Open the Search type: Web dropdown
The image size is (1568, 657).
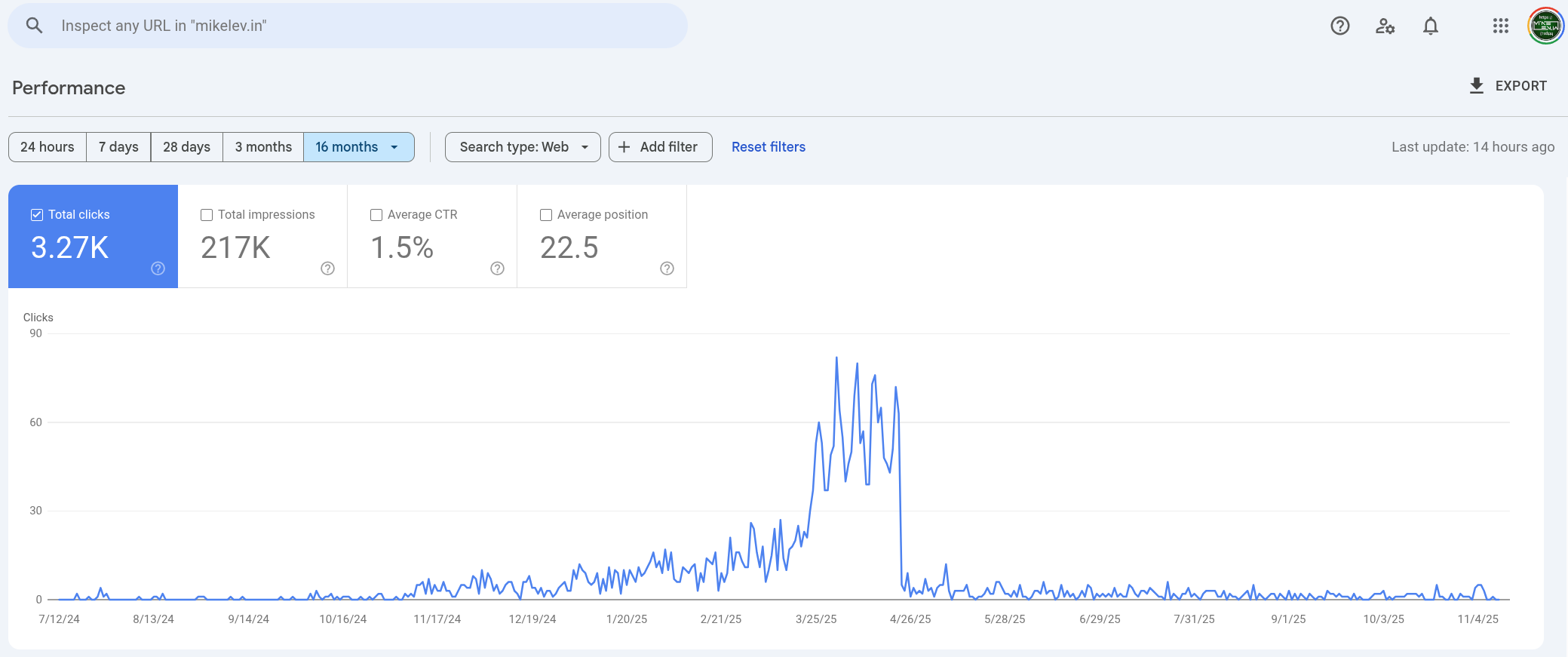523,147
